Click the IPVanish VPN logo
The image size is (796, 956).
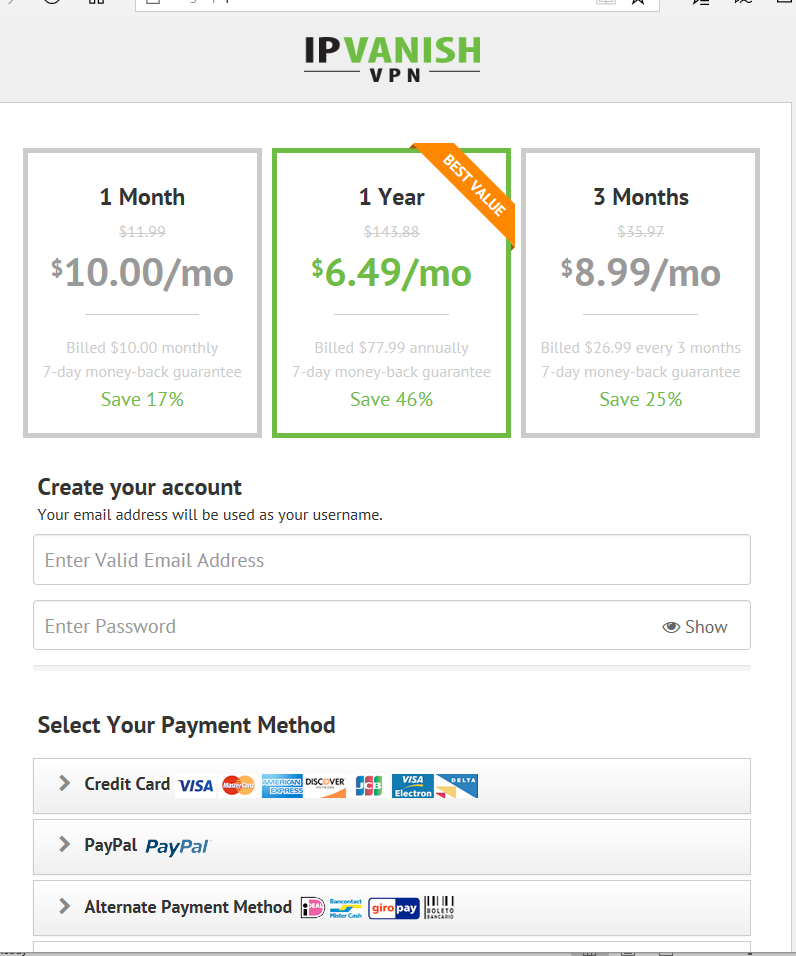point(393,59)
